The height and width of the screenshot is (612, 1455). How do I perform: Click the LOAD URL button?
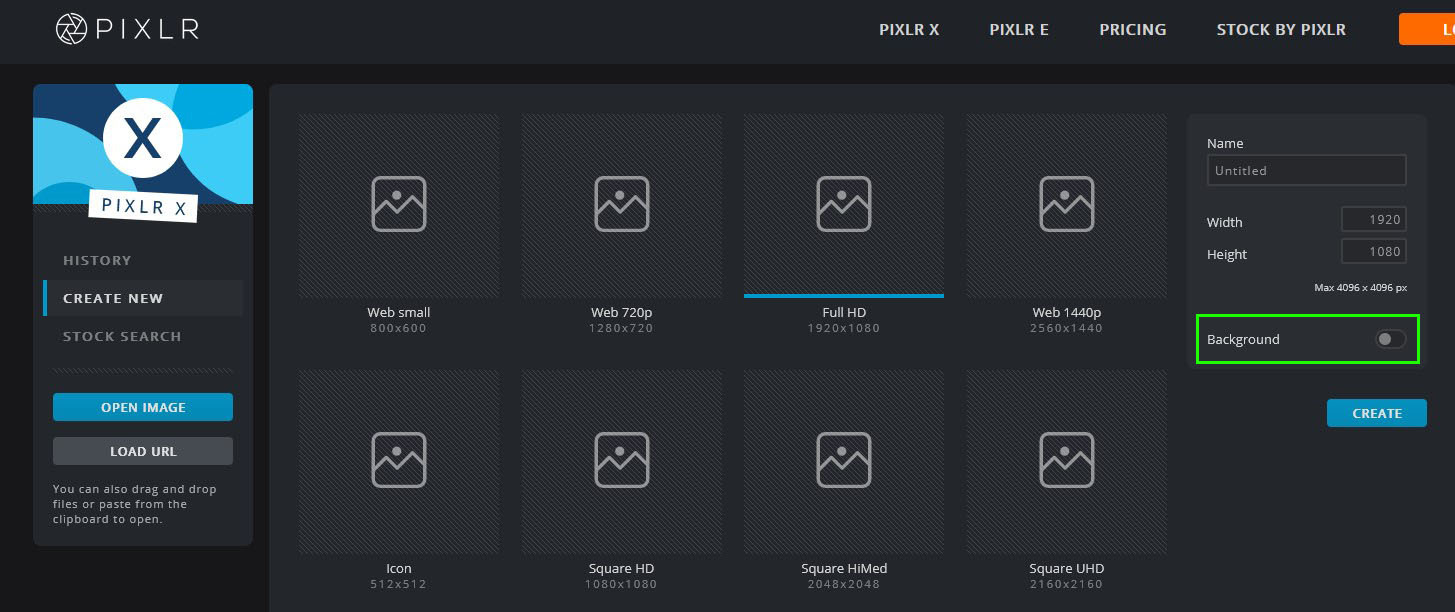(x=142, y=451)
